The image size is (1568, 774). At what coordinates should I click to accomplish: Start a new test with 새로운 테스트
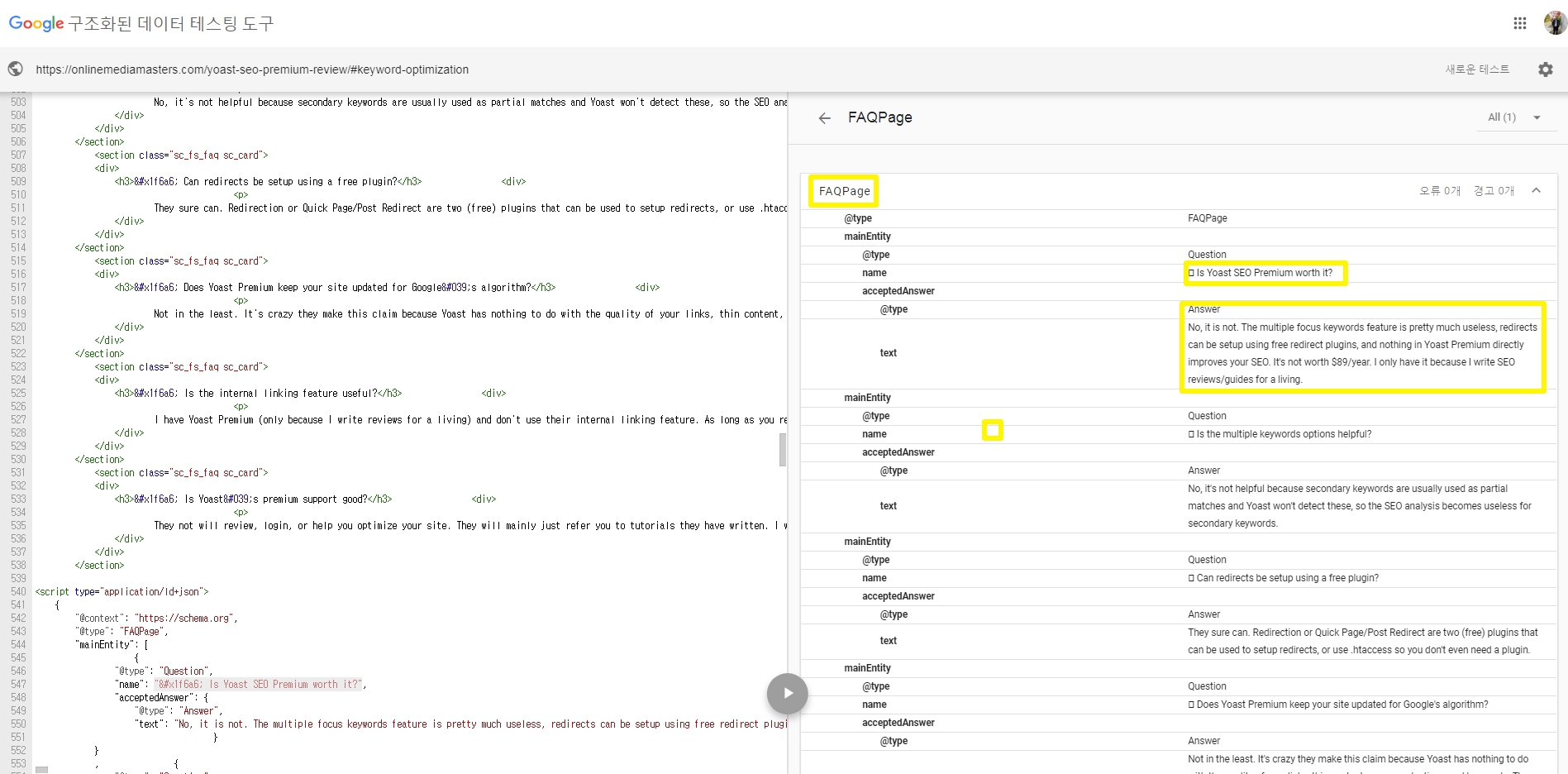click(x=1477, y=69)
